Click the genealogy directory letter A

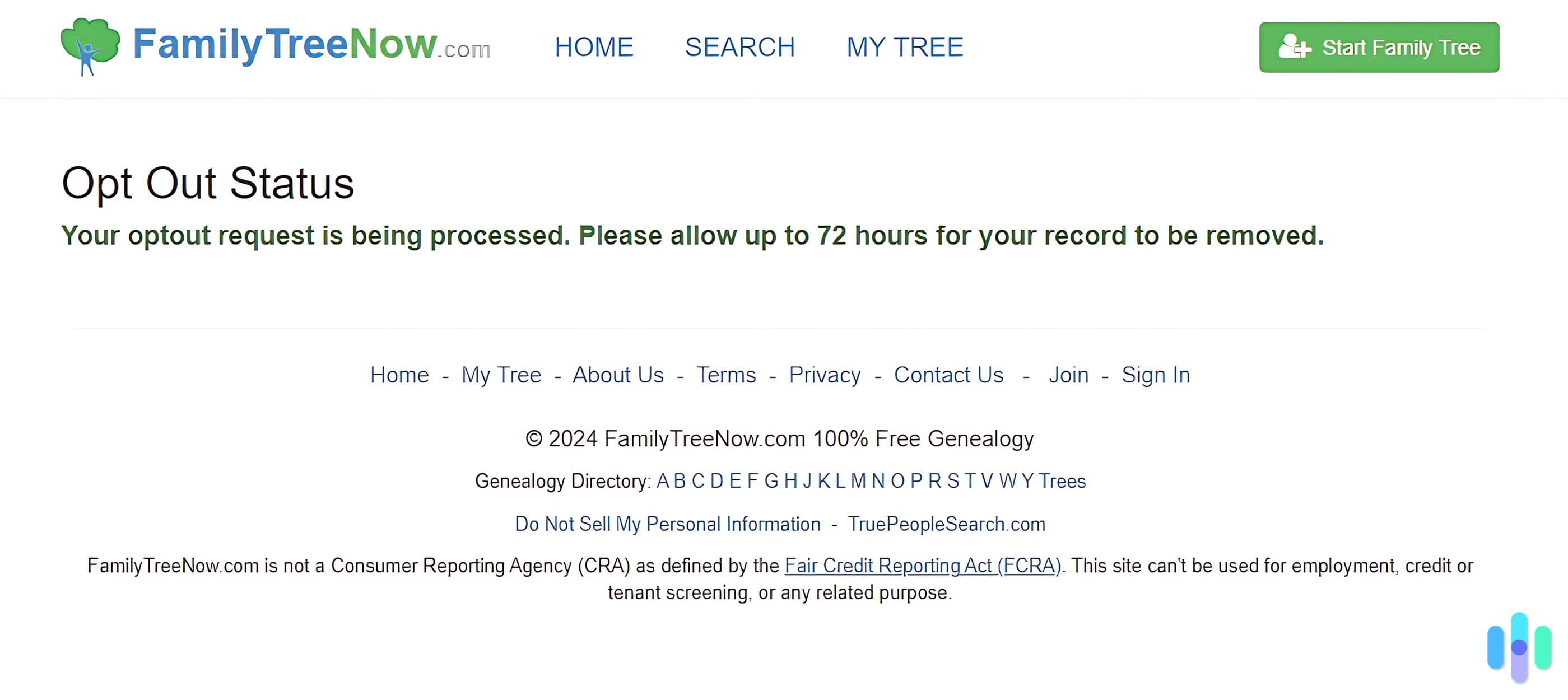(661, 481)
